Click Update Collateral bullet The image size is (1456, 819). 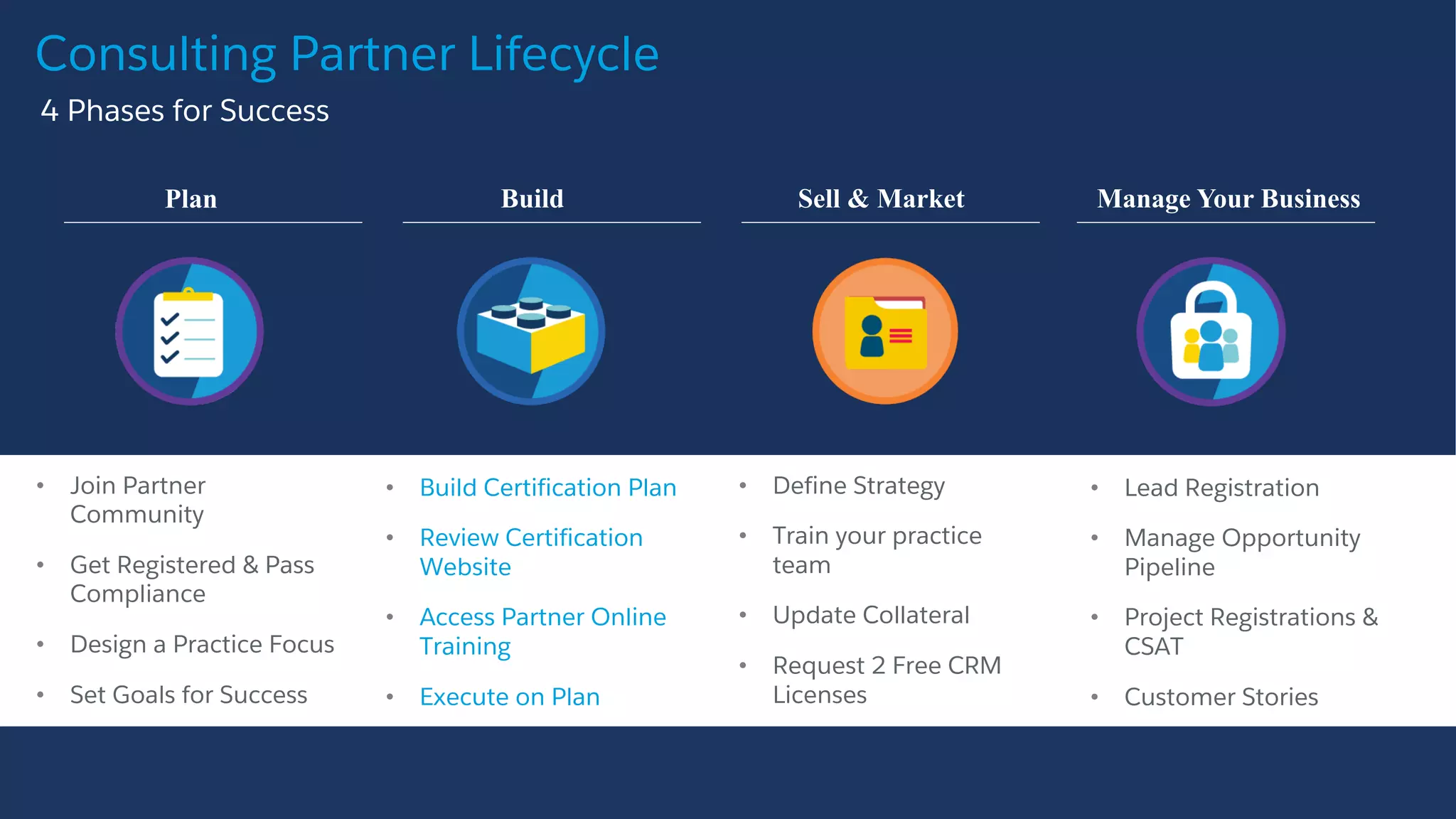(871, 615)
